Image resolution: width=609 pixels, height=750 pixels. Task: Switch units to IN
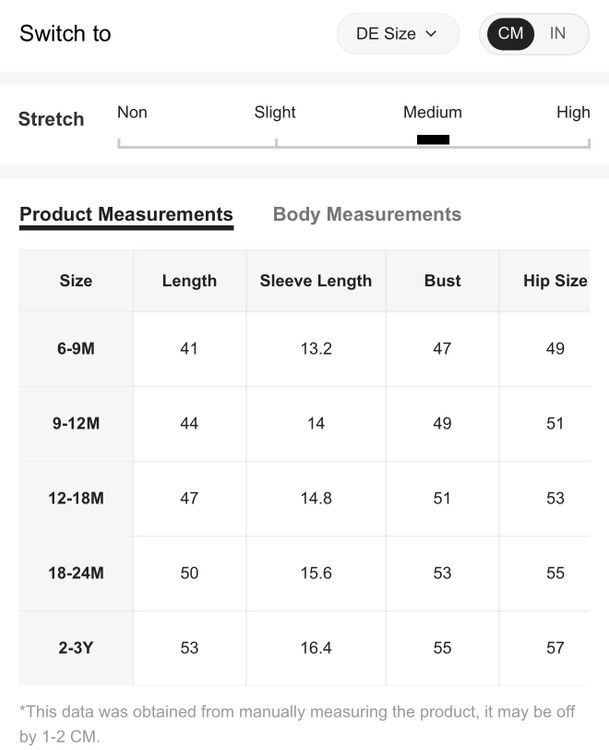pos(557,34)
